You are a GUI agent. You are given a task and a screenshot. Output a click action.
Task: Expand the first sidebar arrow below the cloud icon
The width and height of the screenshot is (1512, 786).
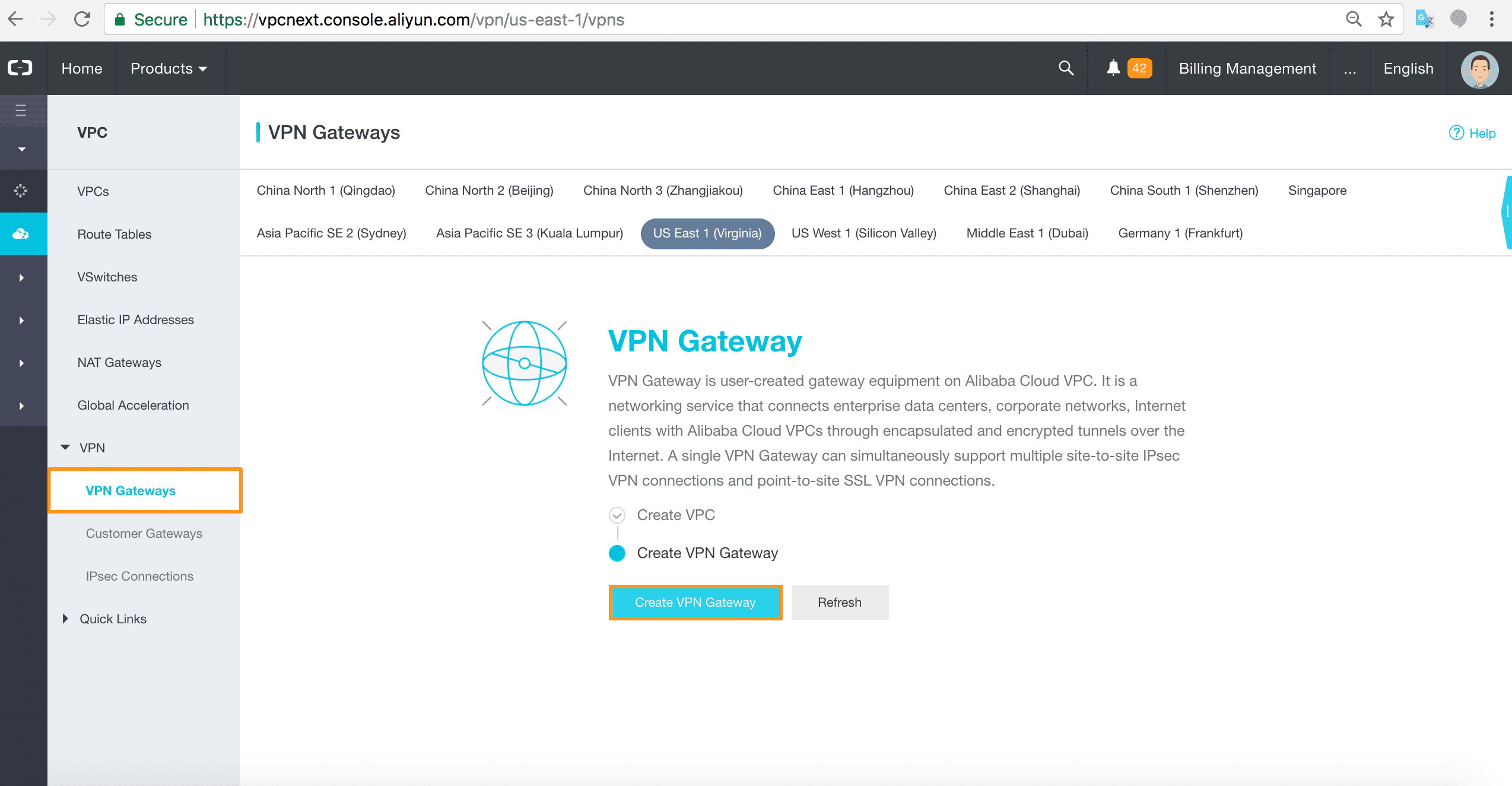coord(21,277)
